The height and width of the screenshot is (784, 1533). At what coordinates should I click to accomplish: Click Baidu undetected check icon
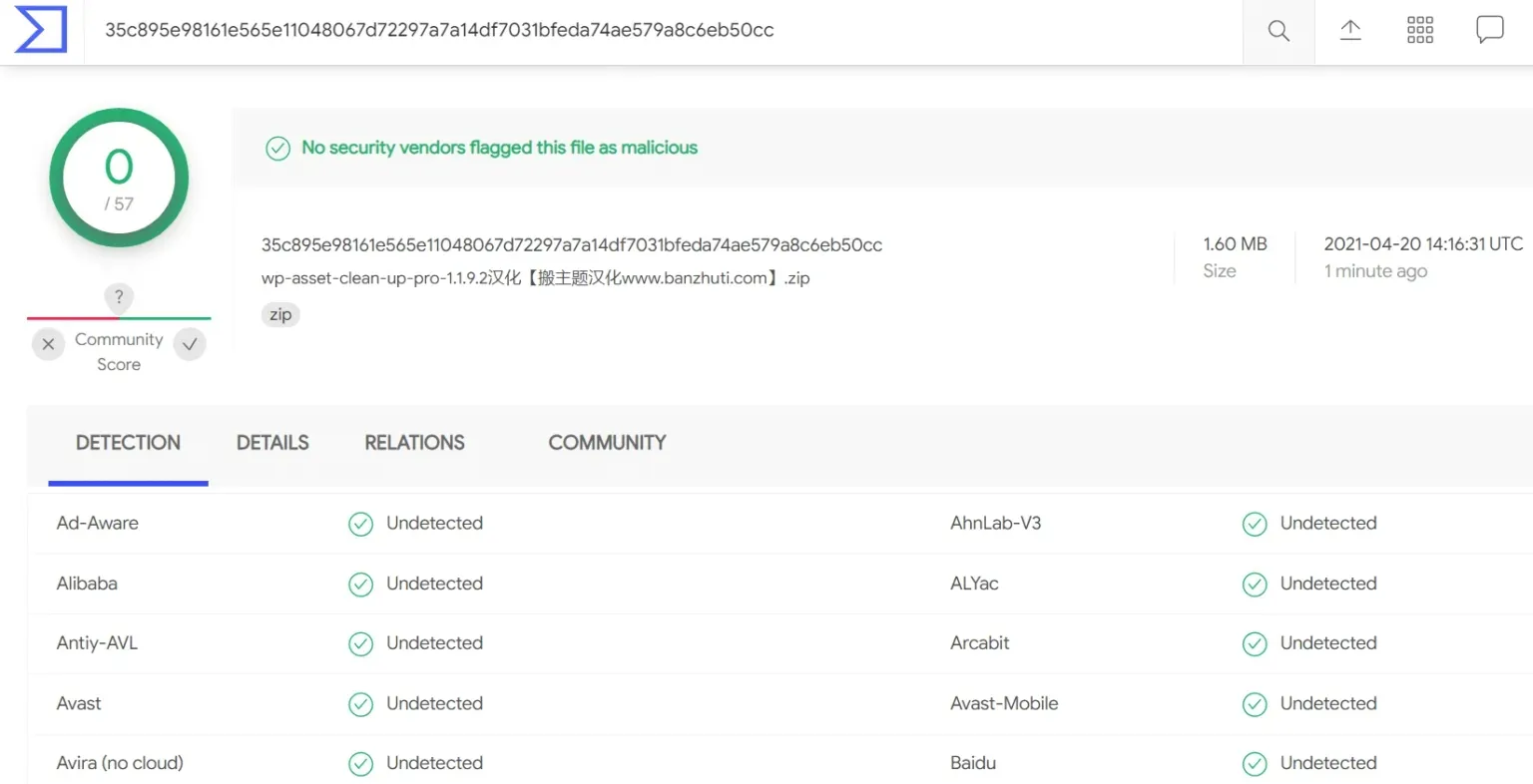click(x=1255, y=764)
